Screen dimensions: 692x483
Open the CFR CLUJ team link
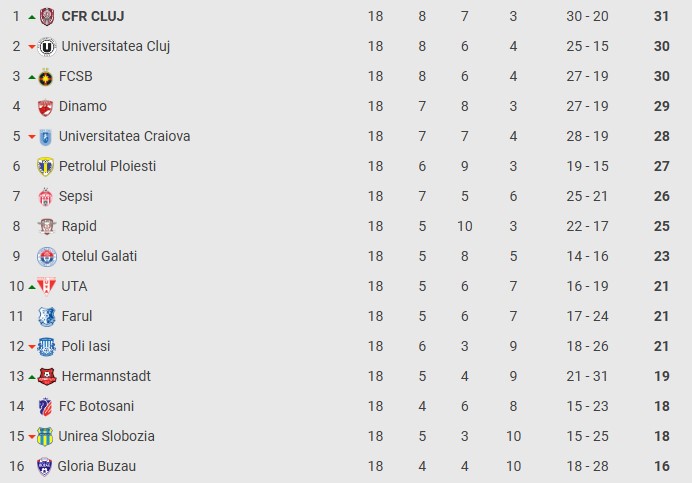click(93, 16)
